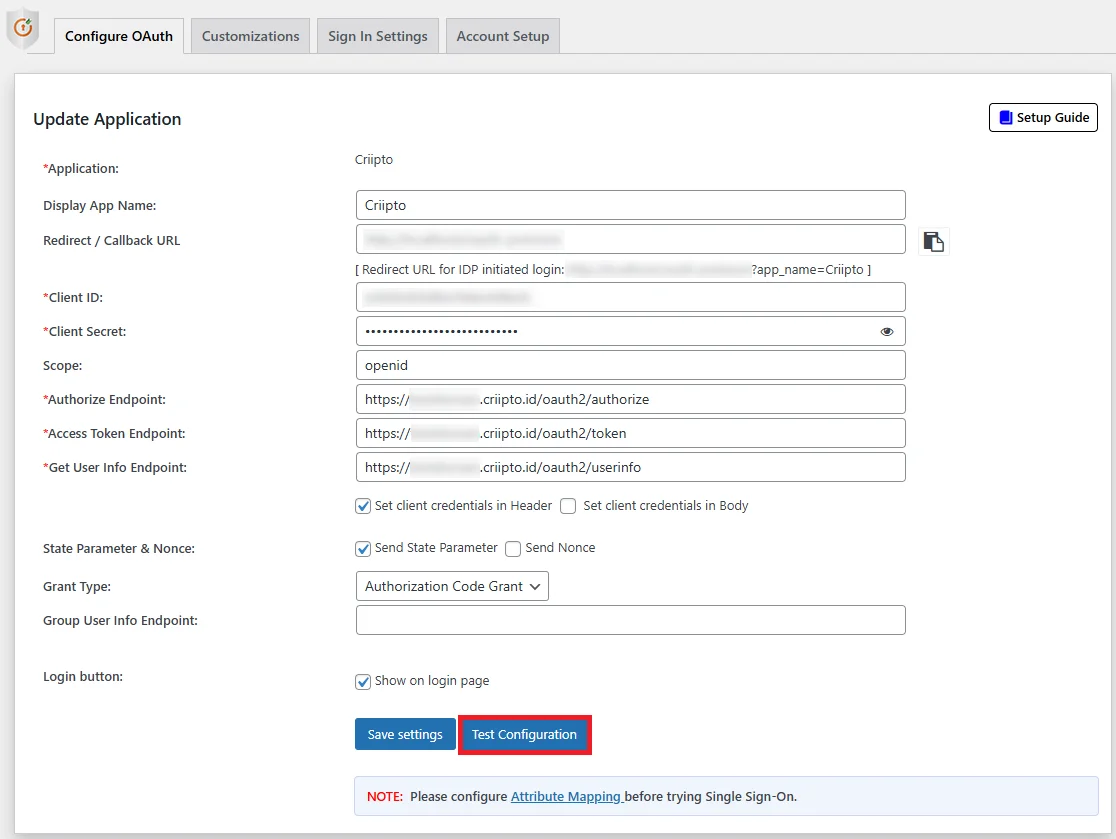Click the Update Application heading

point(107,119)
